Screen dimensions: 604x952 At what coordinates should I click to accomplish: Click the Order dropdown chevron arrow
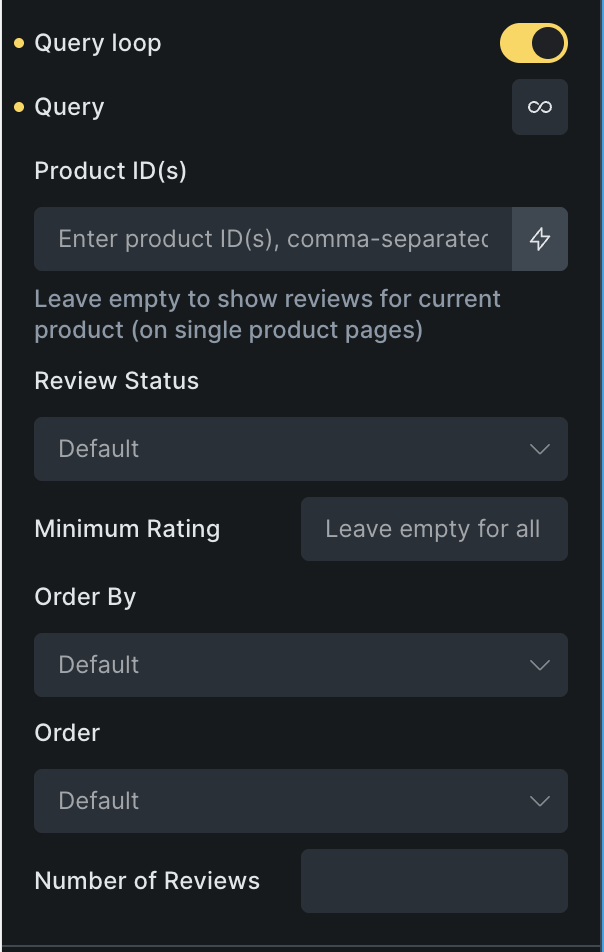(x=540, y=801)
